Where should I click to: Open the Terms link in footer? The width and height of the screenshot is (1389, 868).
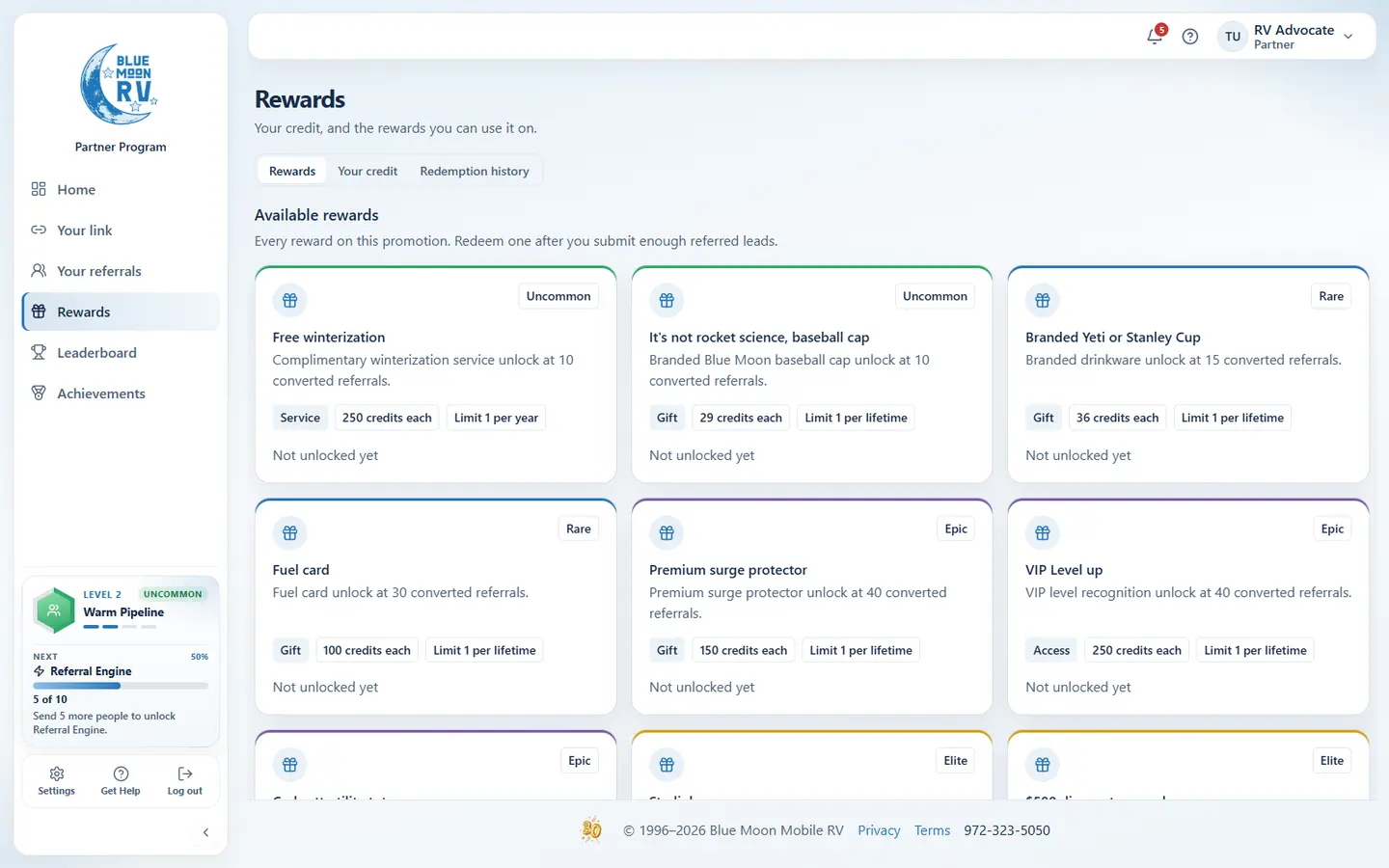(x=932, y=830)
